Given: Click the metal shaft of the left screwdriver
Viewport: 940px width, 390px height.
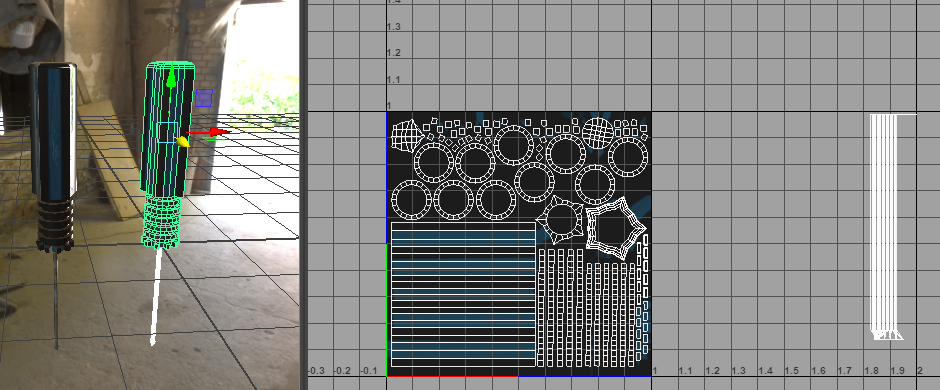Looking at the screenshot, I should point(56,300).
